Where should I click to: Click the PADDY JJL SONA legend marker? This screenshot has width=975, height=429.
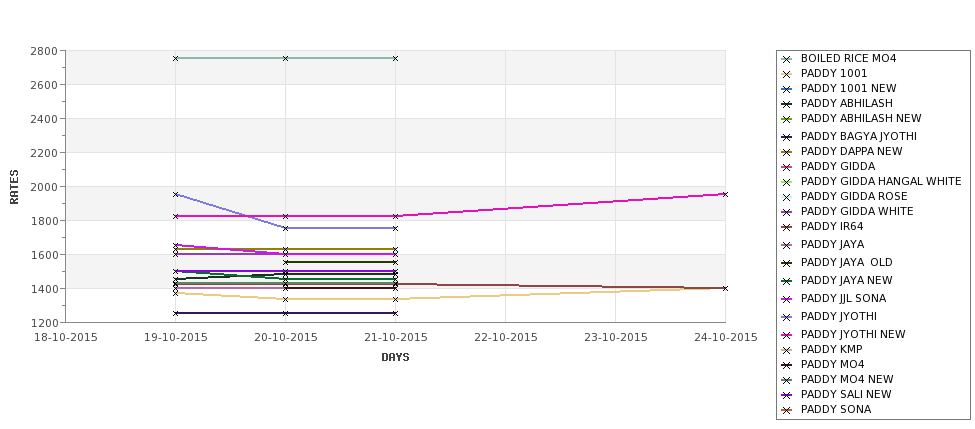coord(787,299)
